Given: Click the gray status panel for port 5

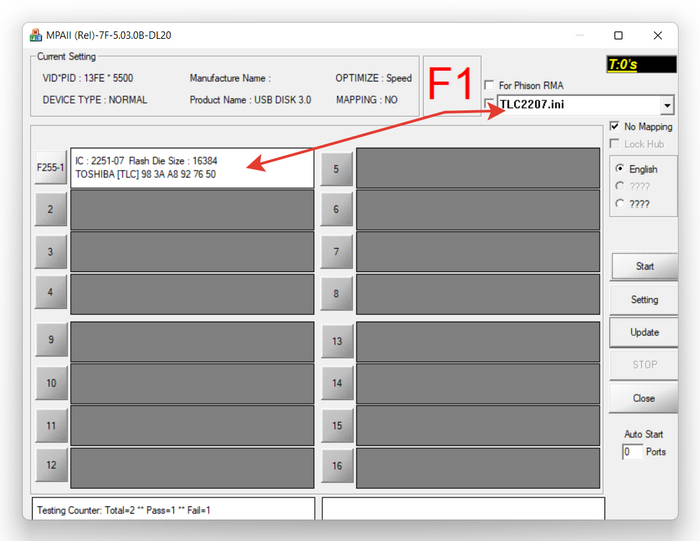Looking at the screenshot, I should pos(478,167).
